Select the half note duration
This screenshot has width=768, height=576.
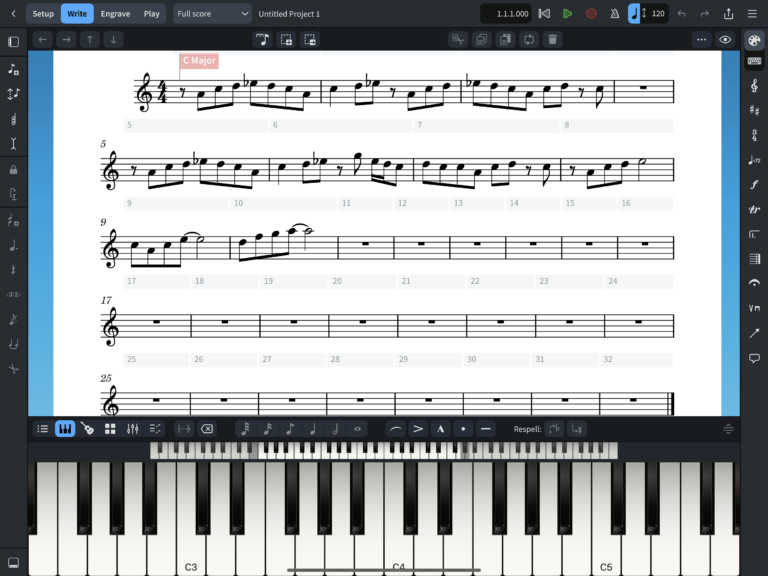click(335, 429)
